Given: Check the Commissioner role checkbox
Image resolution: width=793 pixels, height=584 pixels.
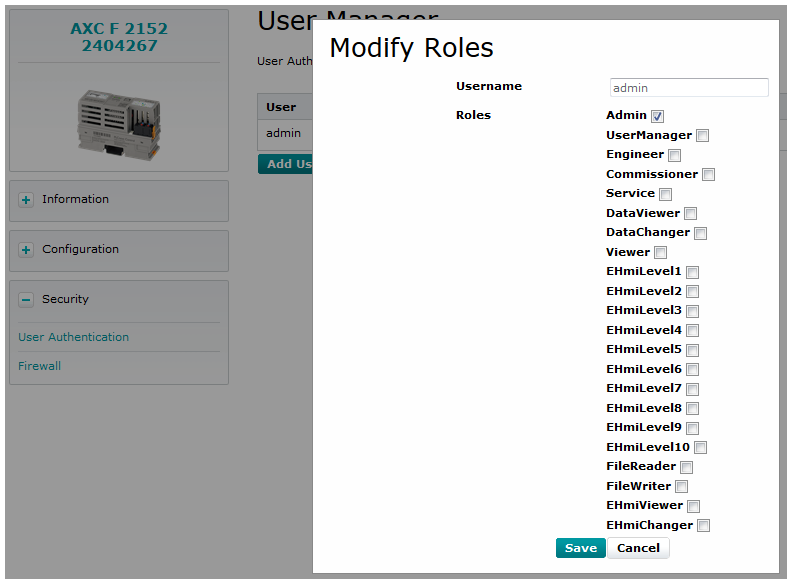Looking at the screenshot, I should pos(709,175).
